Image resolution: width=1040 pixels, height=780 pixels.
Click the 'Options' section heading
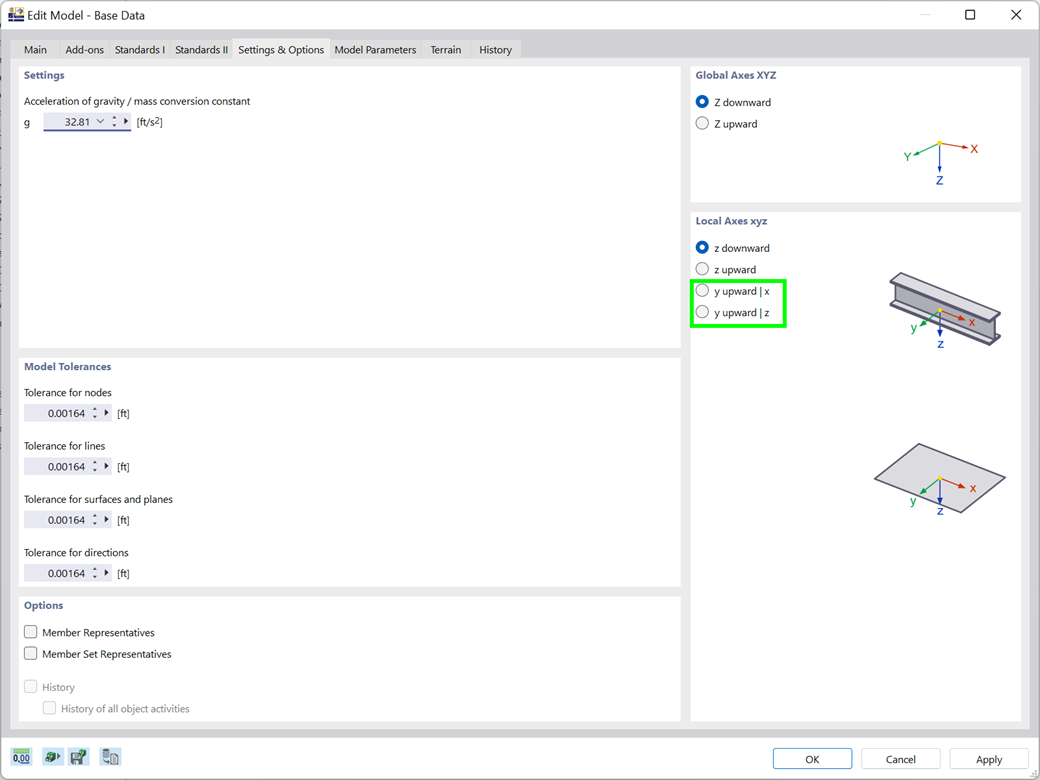[x=44, y=605]
